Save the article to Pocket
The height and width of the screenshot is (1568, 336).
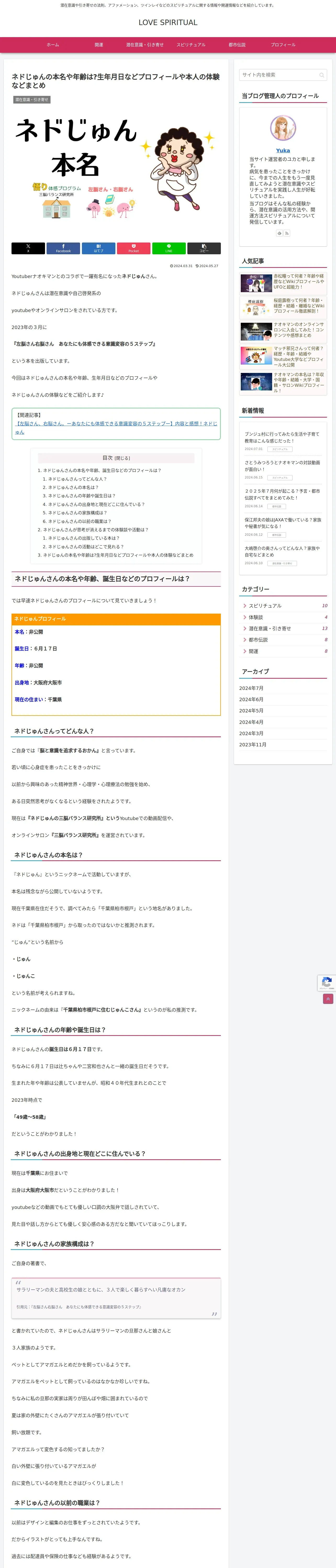(x=133, y=248)
